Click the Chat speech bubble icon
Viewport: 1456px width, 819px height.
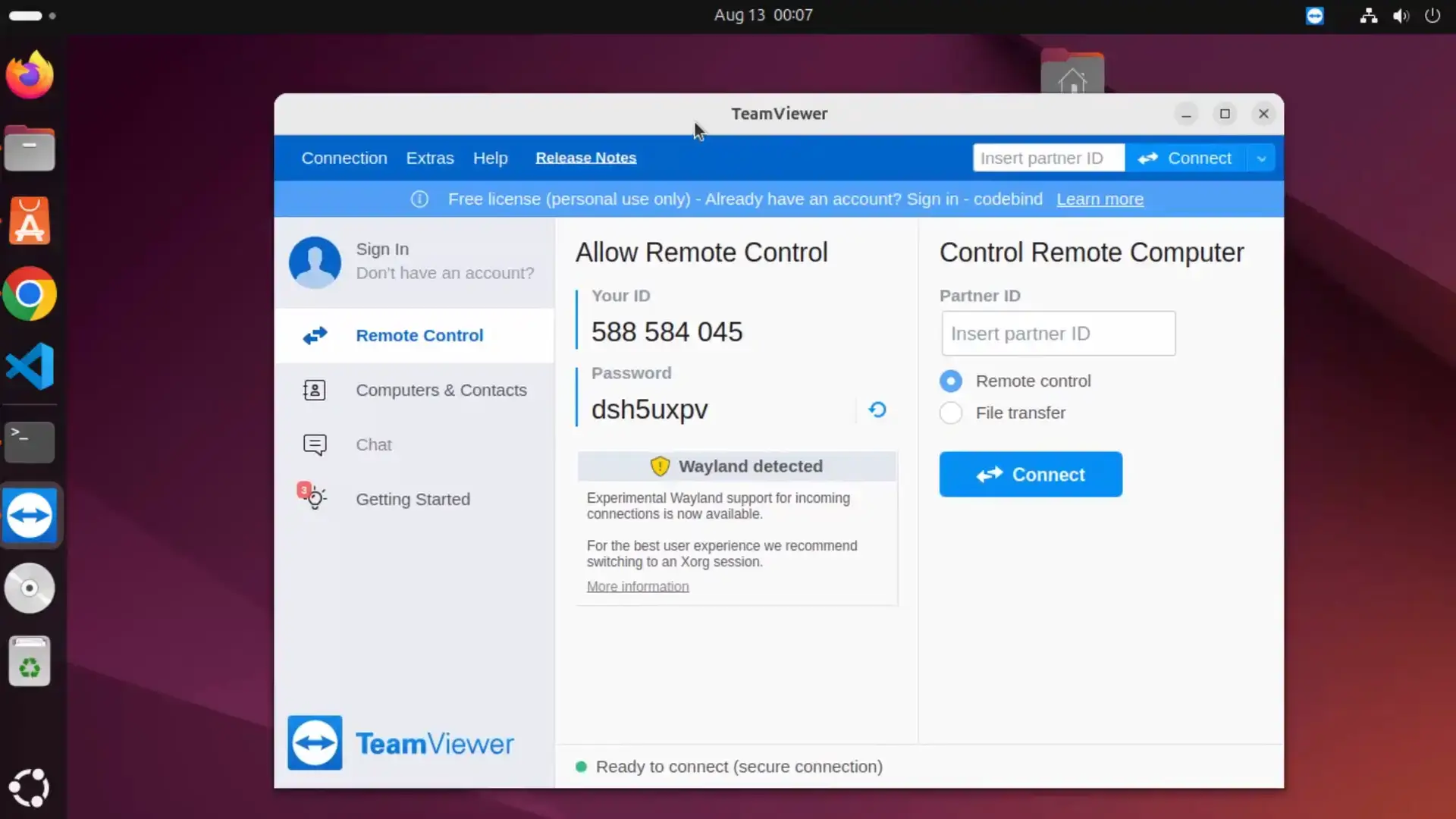pos(314,444)
